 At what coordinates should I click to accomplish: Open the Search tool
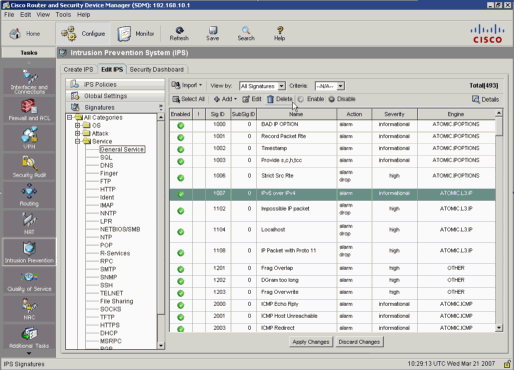[246, 34]
